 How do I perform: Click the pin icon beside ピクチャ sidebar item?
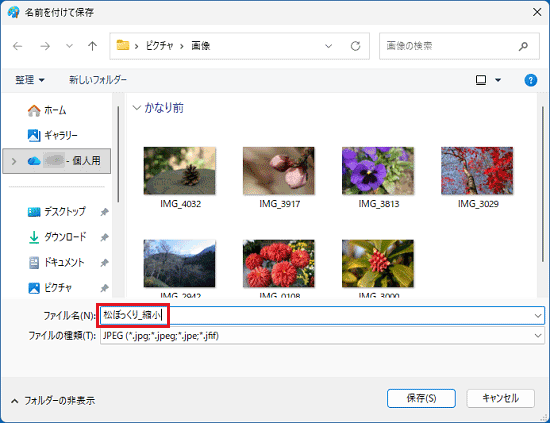click(104, 288)
